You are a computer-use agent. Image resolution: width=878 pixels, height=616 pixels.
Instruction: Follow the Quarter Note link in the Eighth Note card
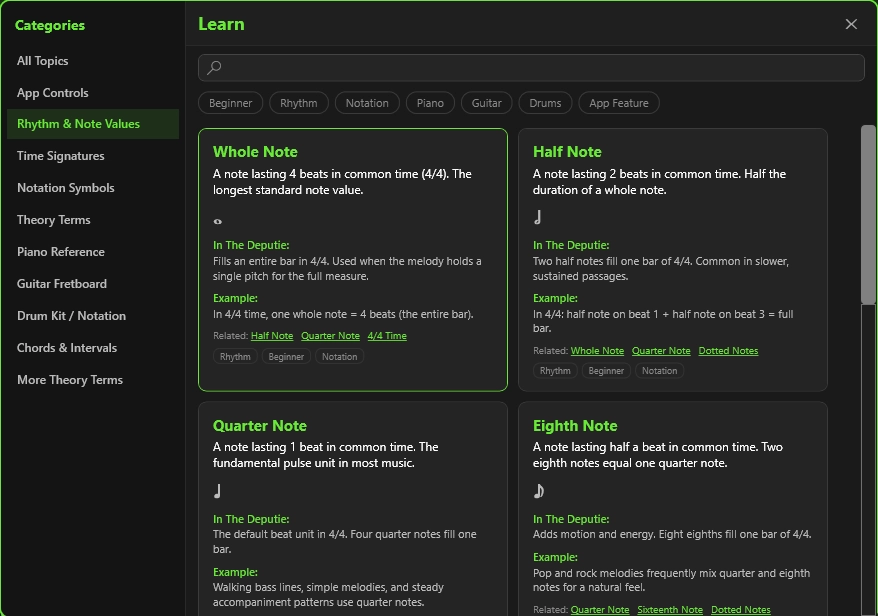(x=600, y=609)
